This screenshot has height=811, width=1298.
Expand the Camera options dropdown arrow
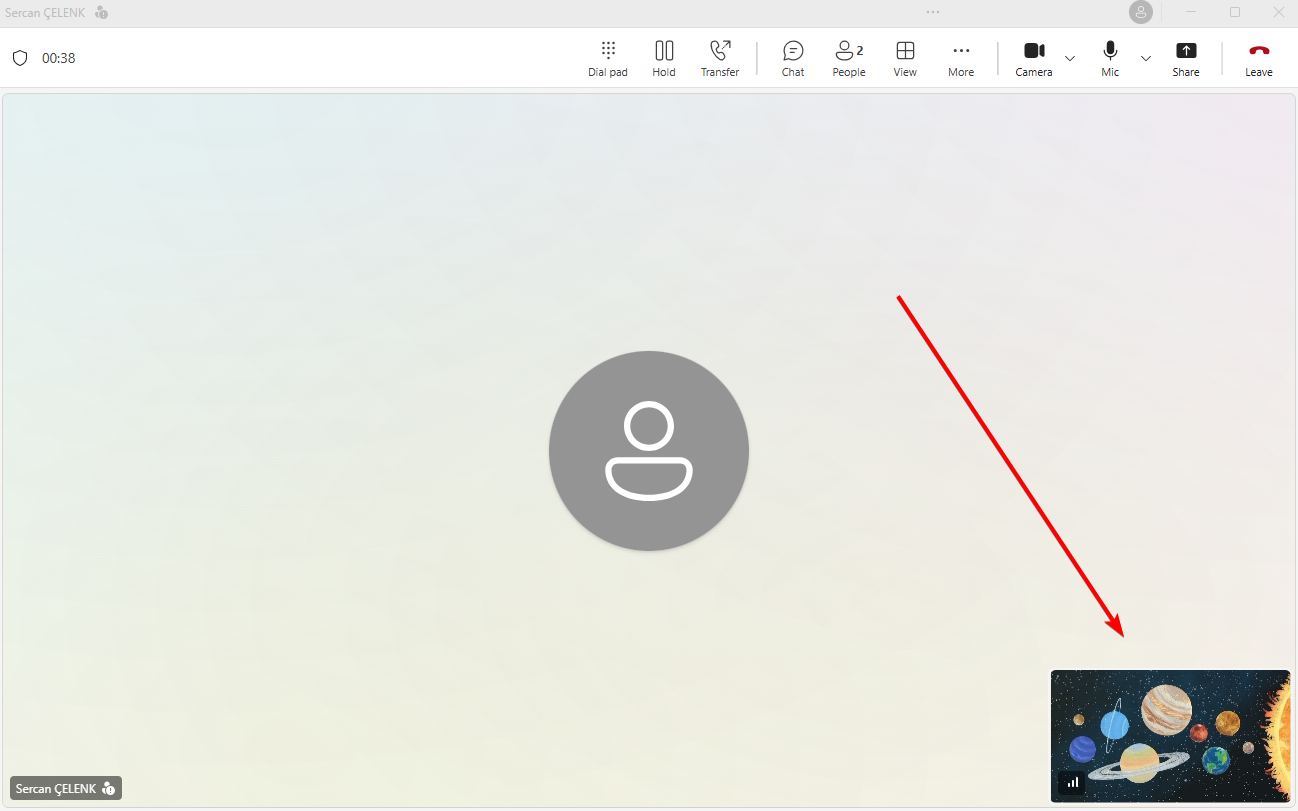click(1070, 58)
